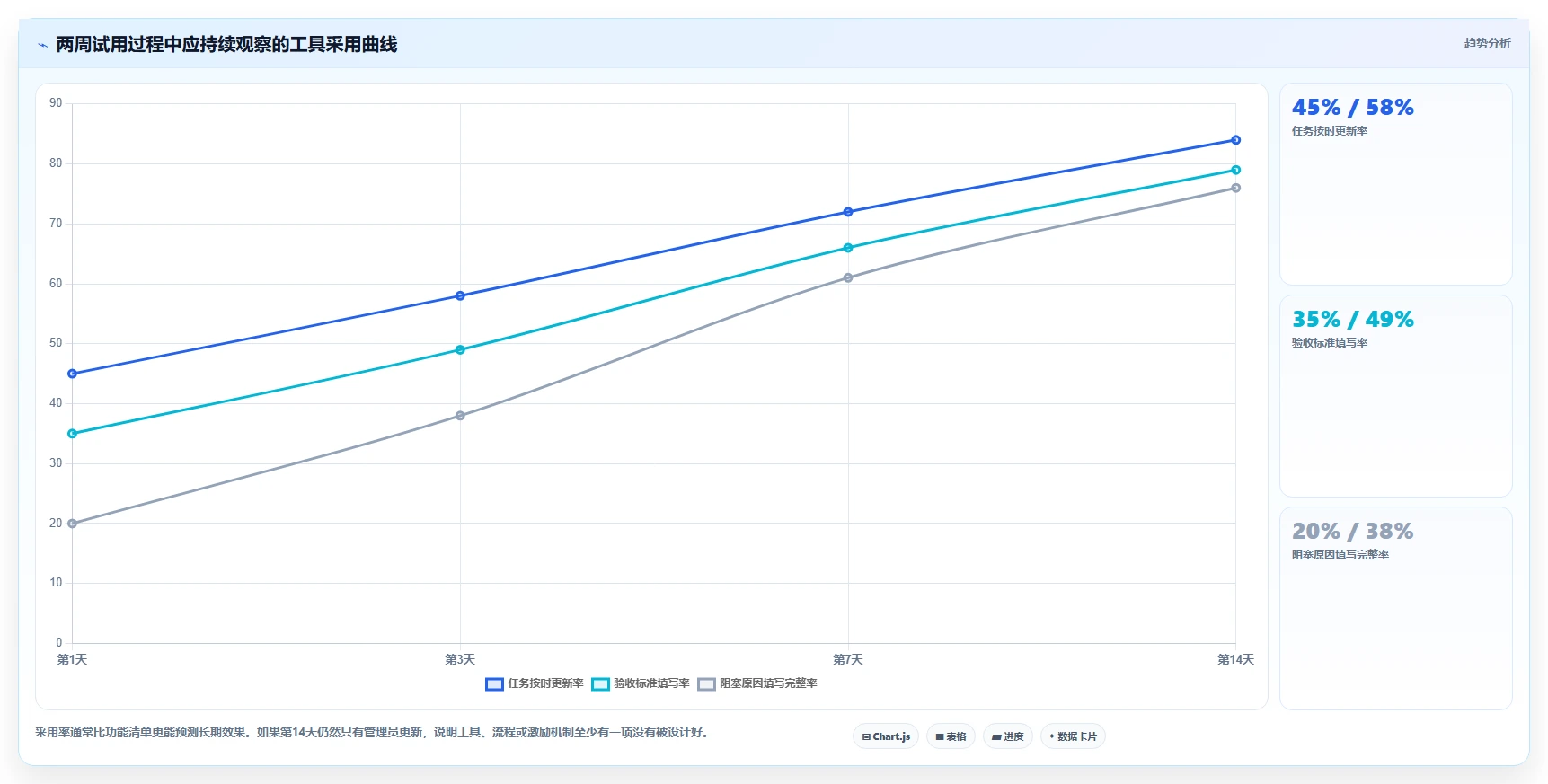The height and width of the screenshot is (784, 1548).
Task: Click the 第14天 x-axis label
Action: pos(1235,659)
